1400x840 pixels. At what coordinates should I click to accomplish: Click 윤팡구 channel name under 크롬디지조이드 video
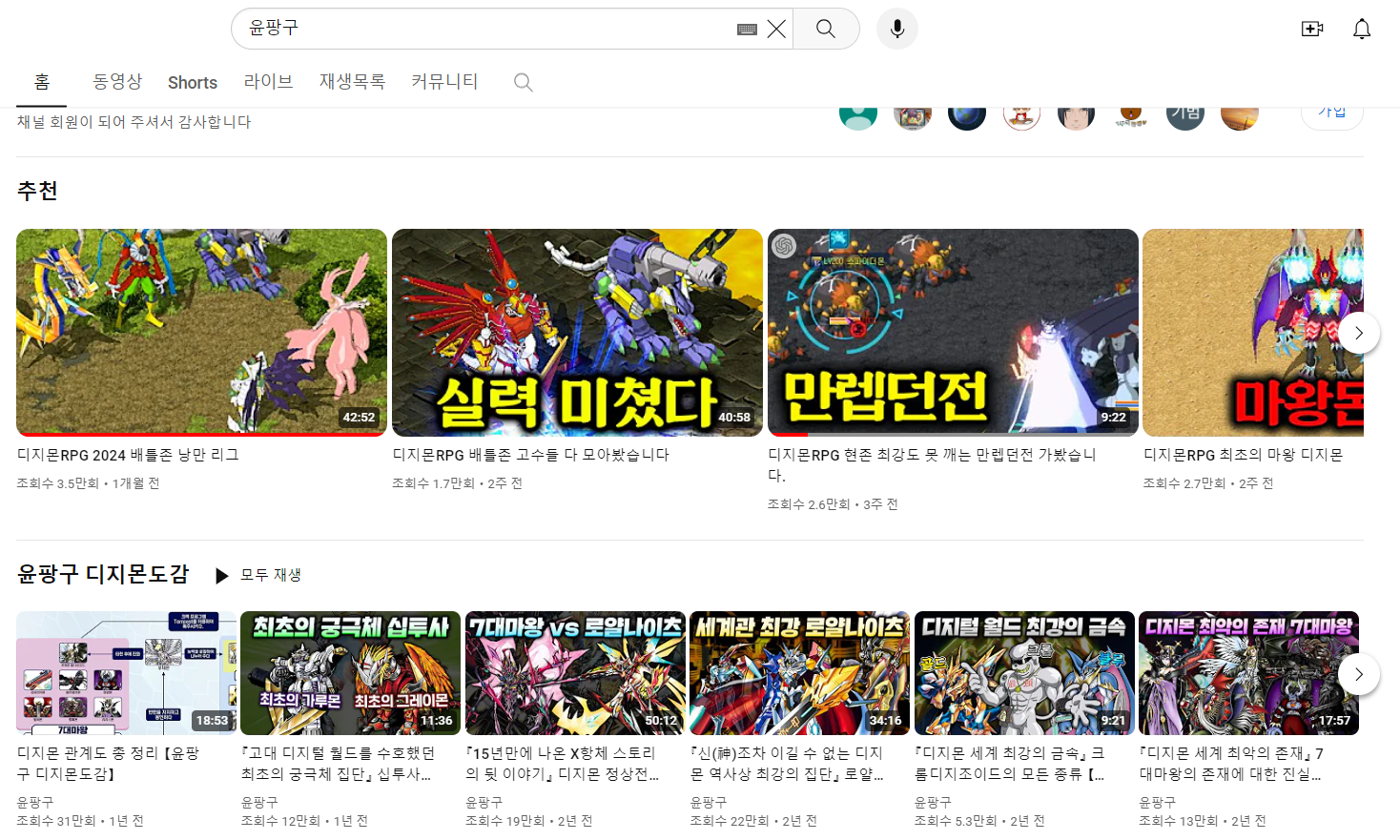point(934,803)
